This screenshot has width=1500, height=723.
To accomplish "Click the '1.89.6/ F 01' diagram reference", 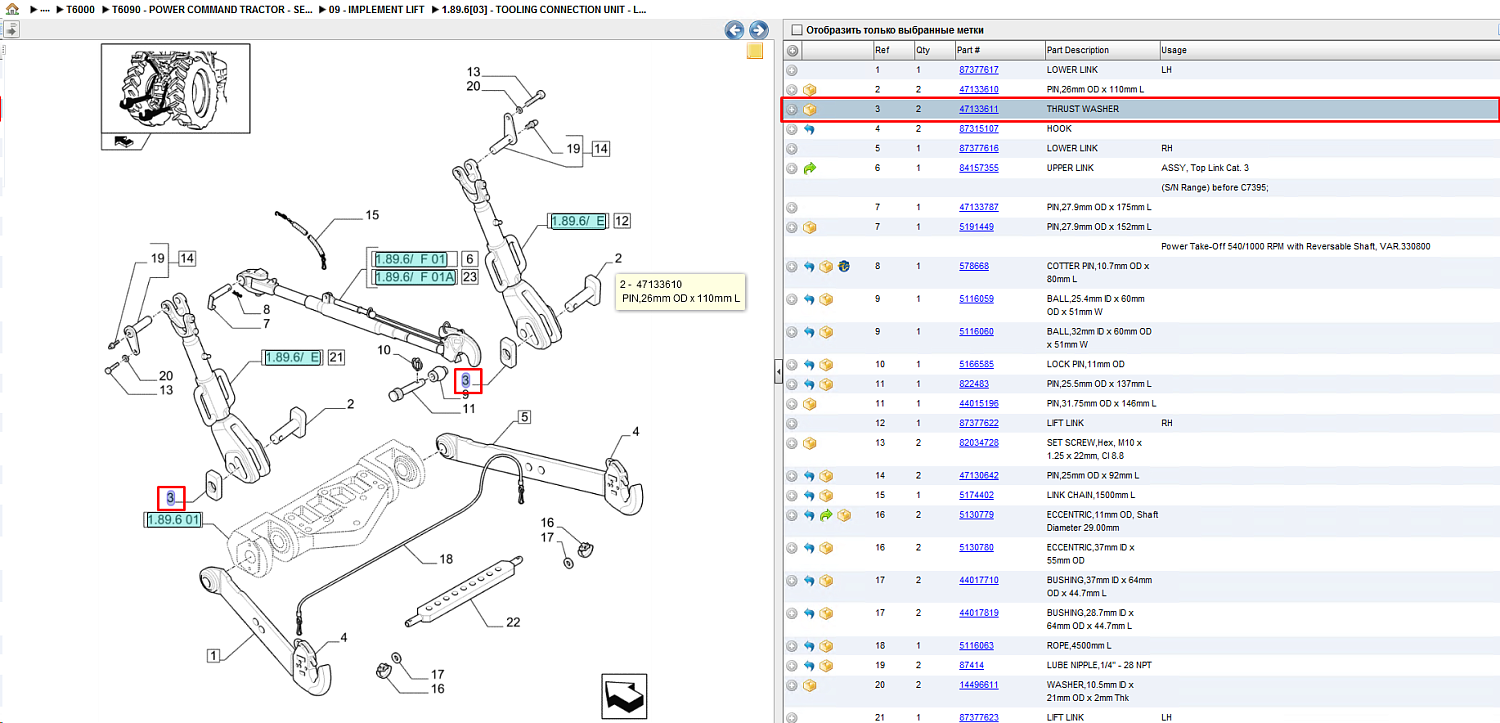I will (x=411, y=260).
